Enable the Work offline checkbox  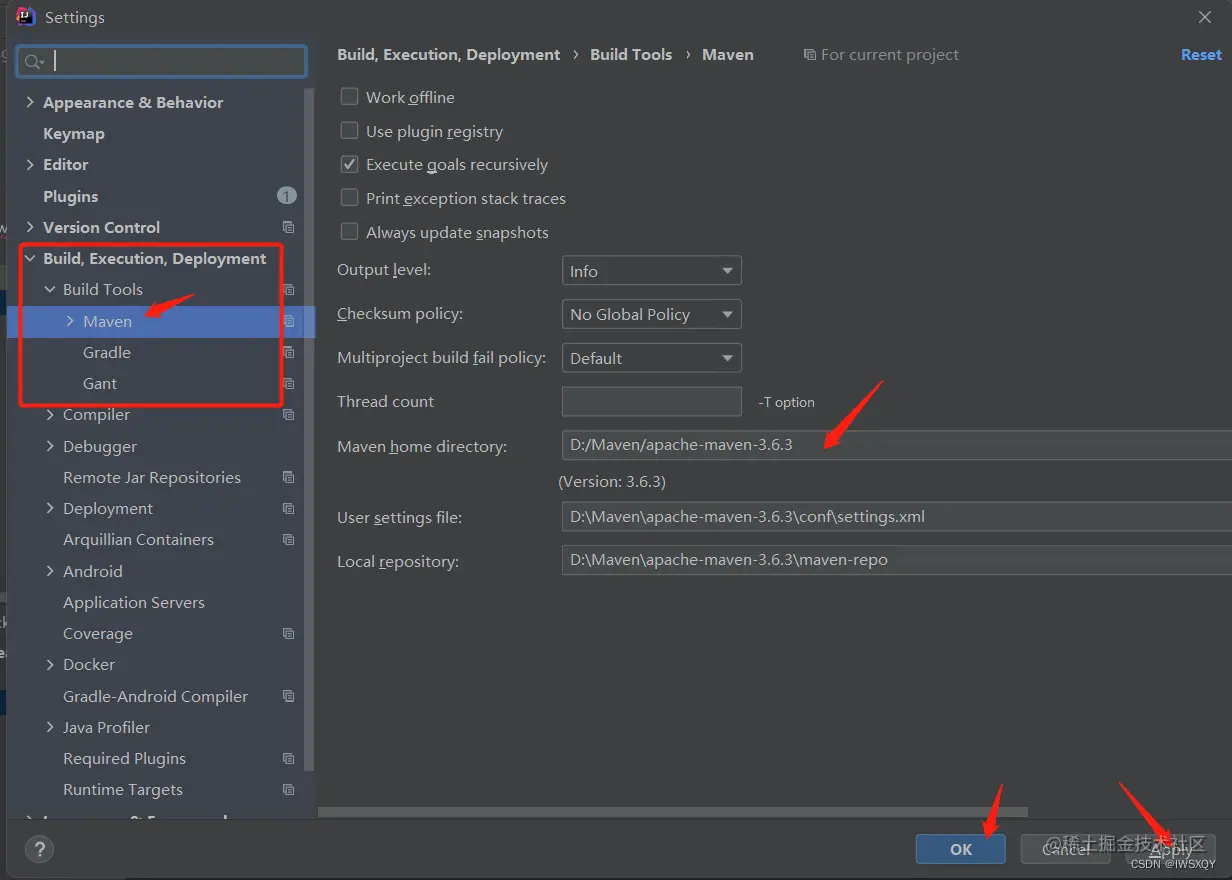349,97
